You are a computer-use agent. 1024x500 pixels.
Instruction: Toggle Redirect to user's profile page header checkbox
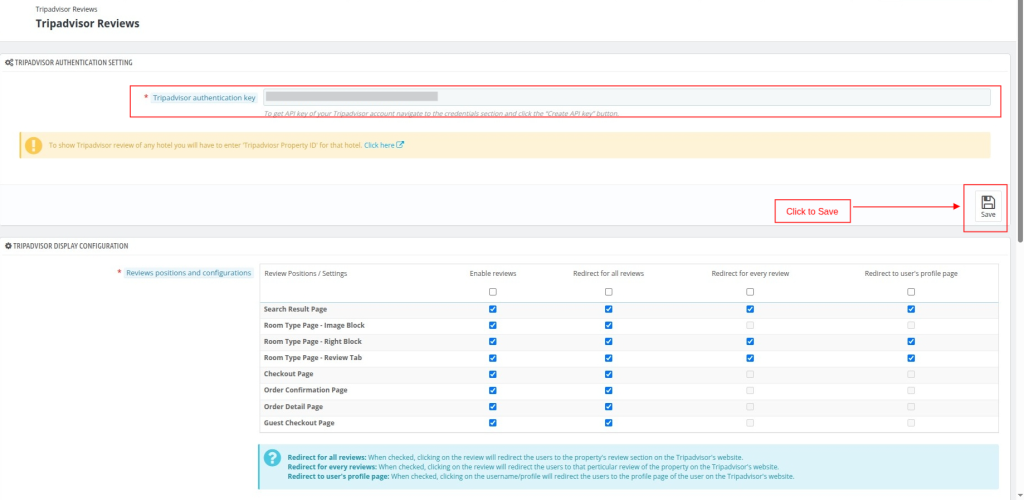[911, 292]
